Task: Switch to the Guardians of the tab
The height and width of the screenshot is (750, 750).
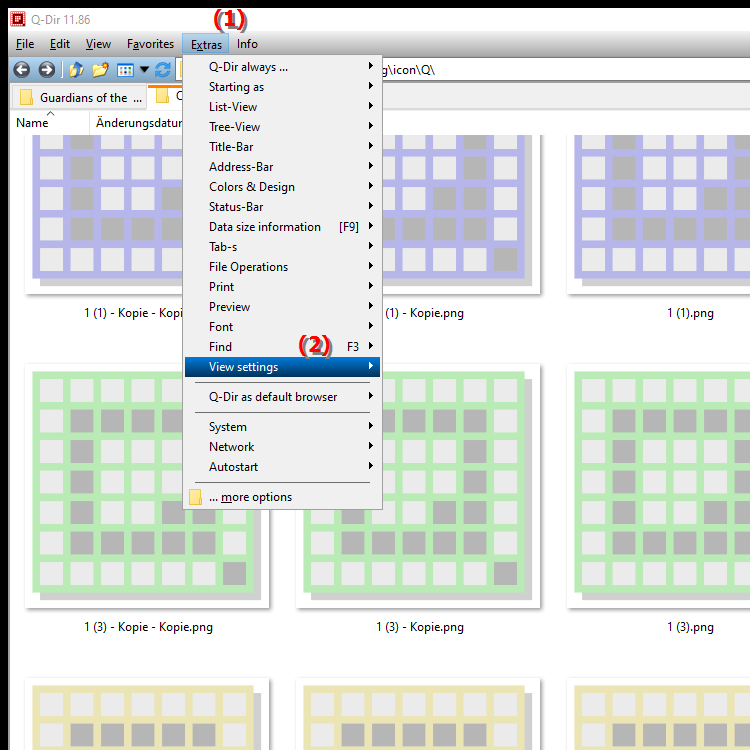Action: click(79, 97)
